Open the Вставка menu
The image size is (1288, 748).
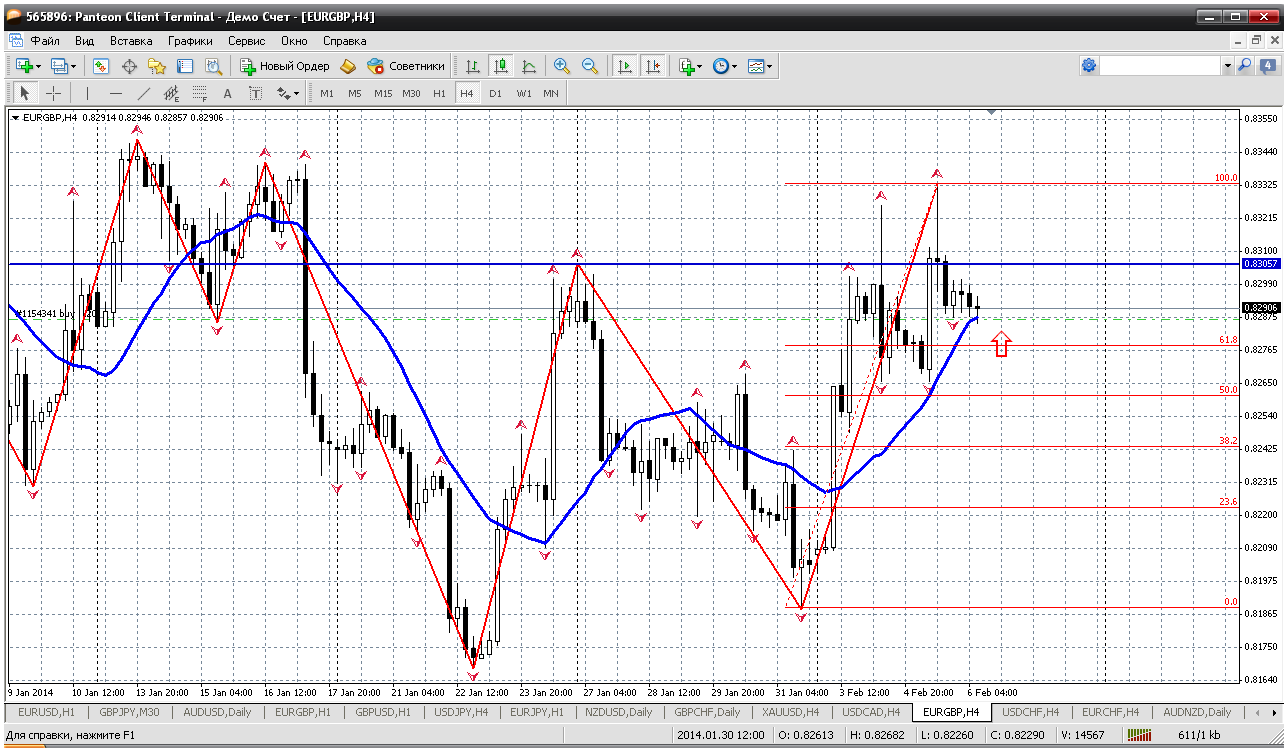point(131,41)
